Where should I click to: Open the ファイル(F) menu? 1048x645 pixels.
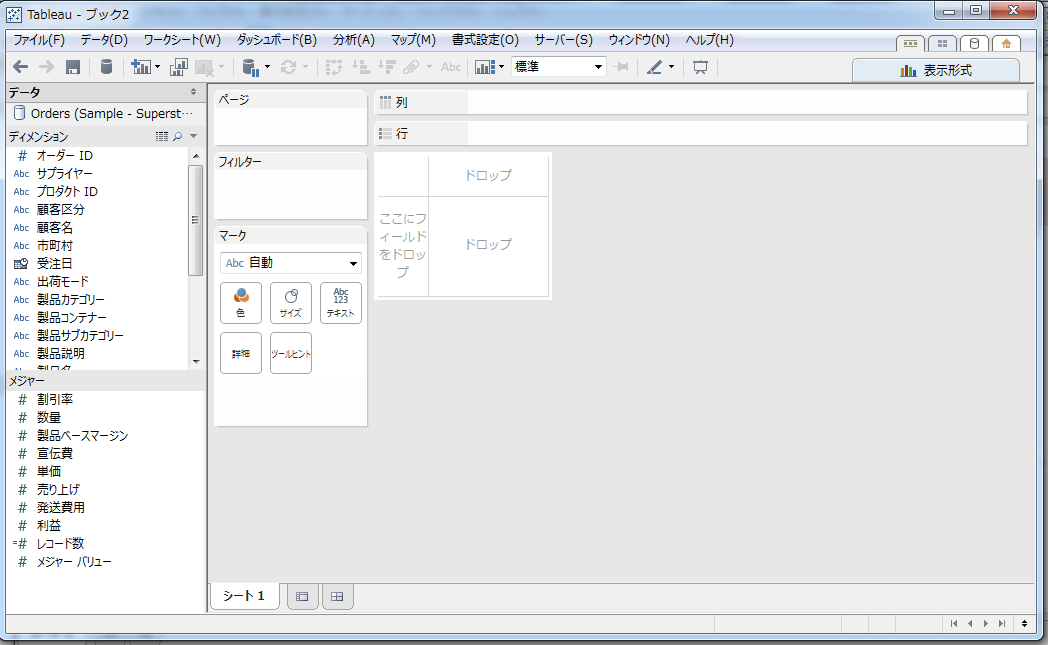[39, 40]
